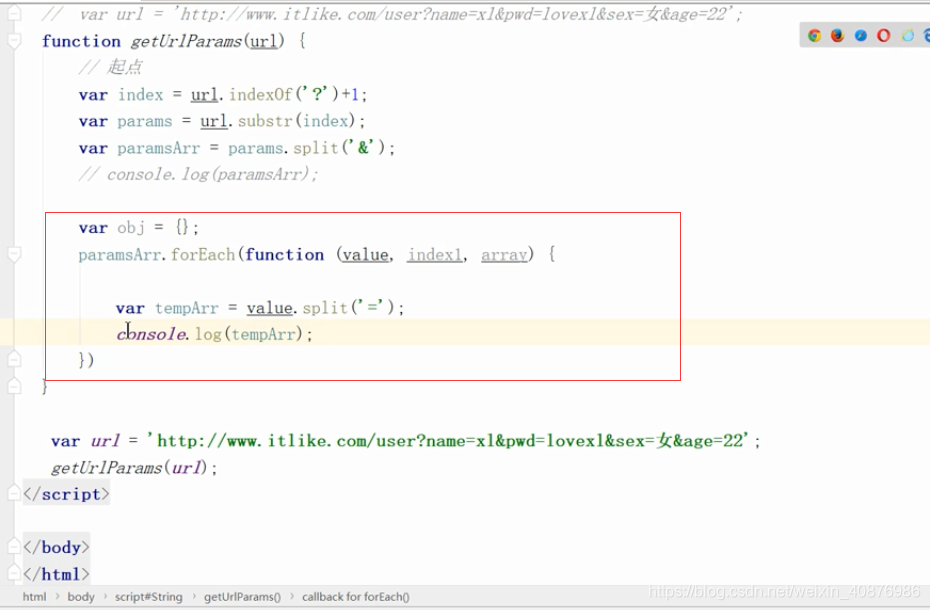Click commented console.log(paramsArr) line
This screenshot has width=930, height=610.
(199, 174)
